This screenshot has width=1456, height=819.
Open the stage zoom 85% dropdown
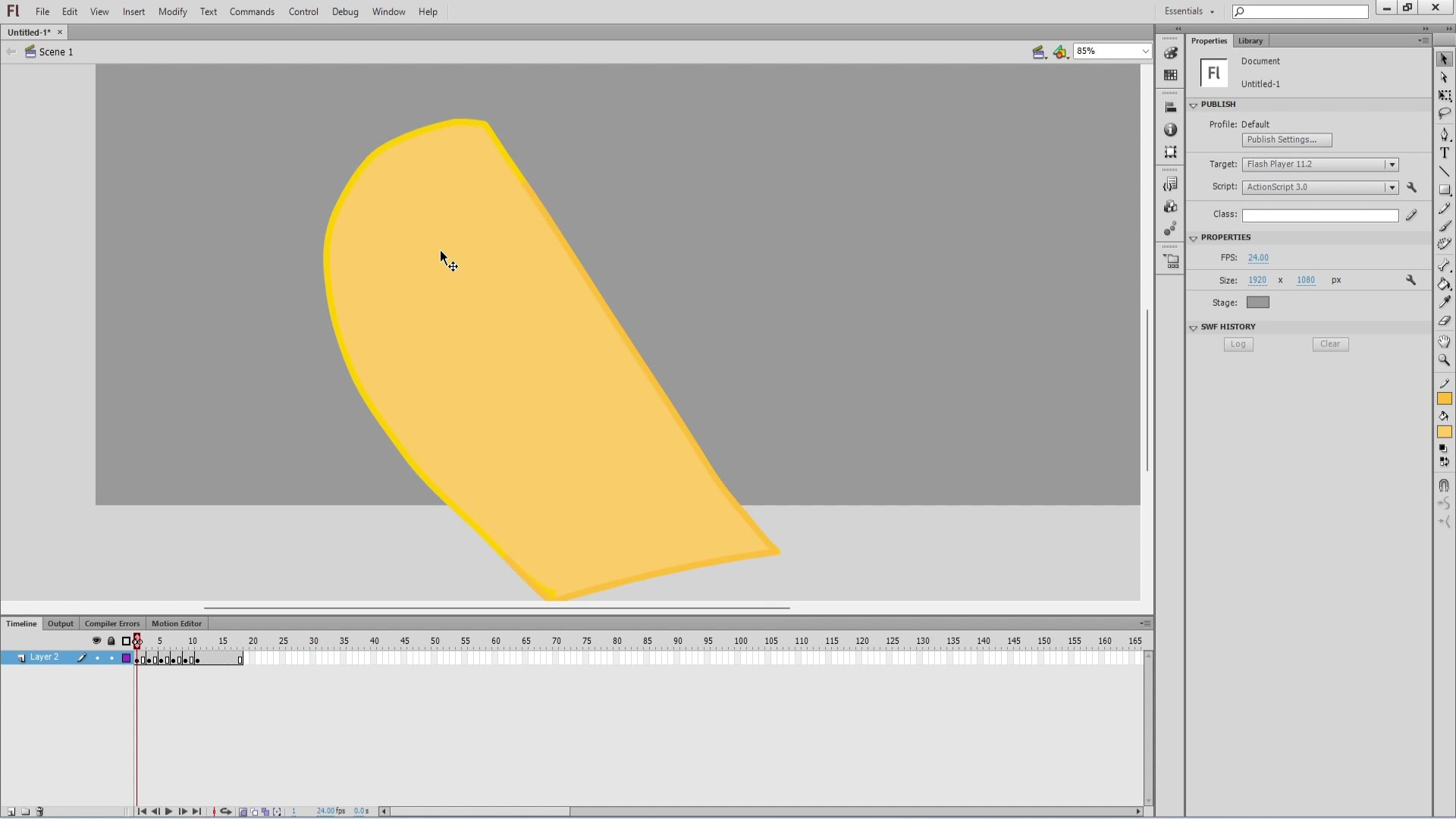[1144, 51]
